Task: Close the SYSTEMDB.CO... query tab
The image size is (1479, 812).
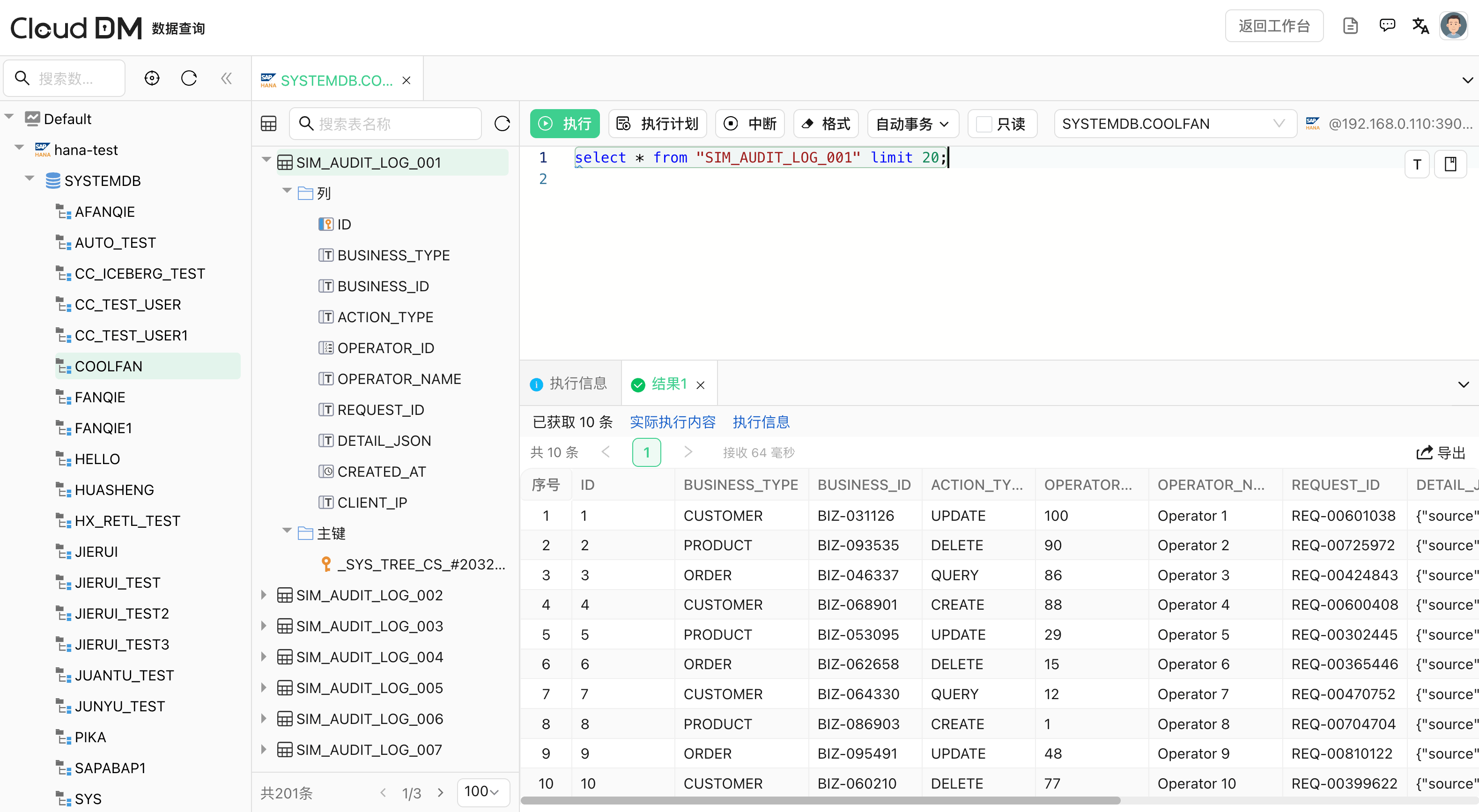Action: [407, 81]
